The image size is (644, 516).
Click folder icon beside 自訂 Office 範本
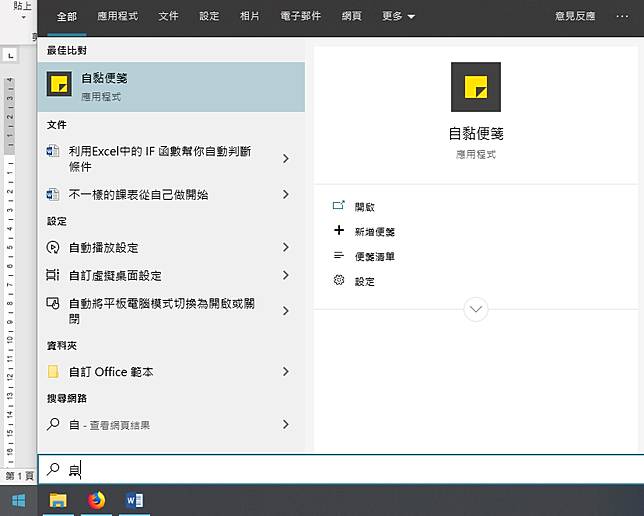[x=53, y=371]
